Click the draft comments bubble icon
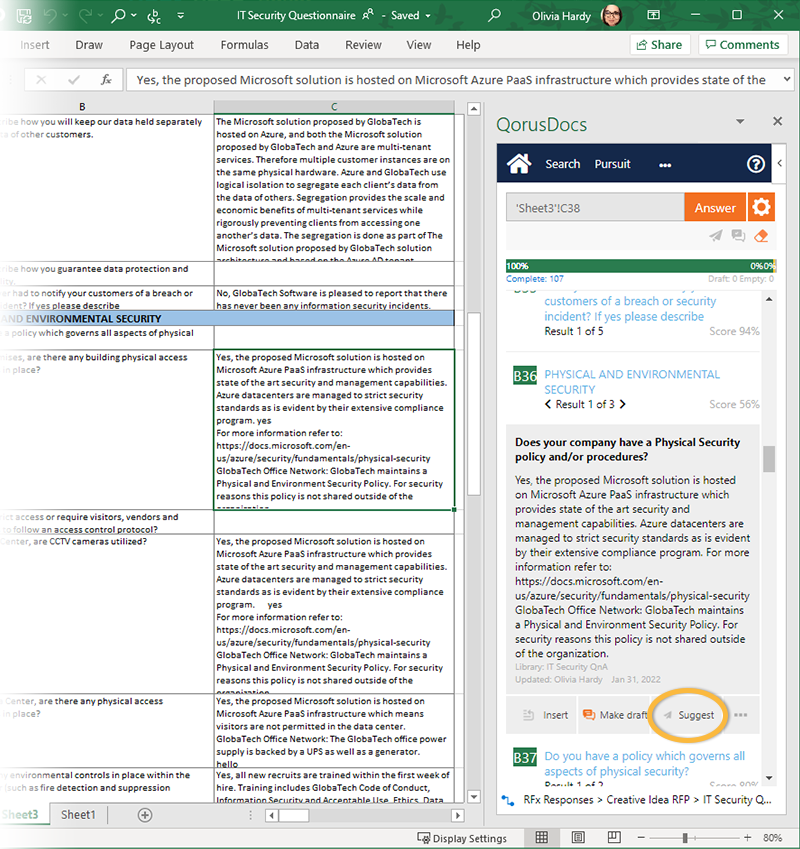 [x=738, y=236]
